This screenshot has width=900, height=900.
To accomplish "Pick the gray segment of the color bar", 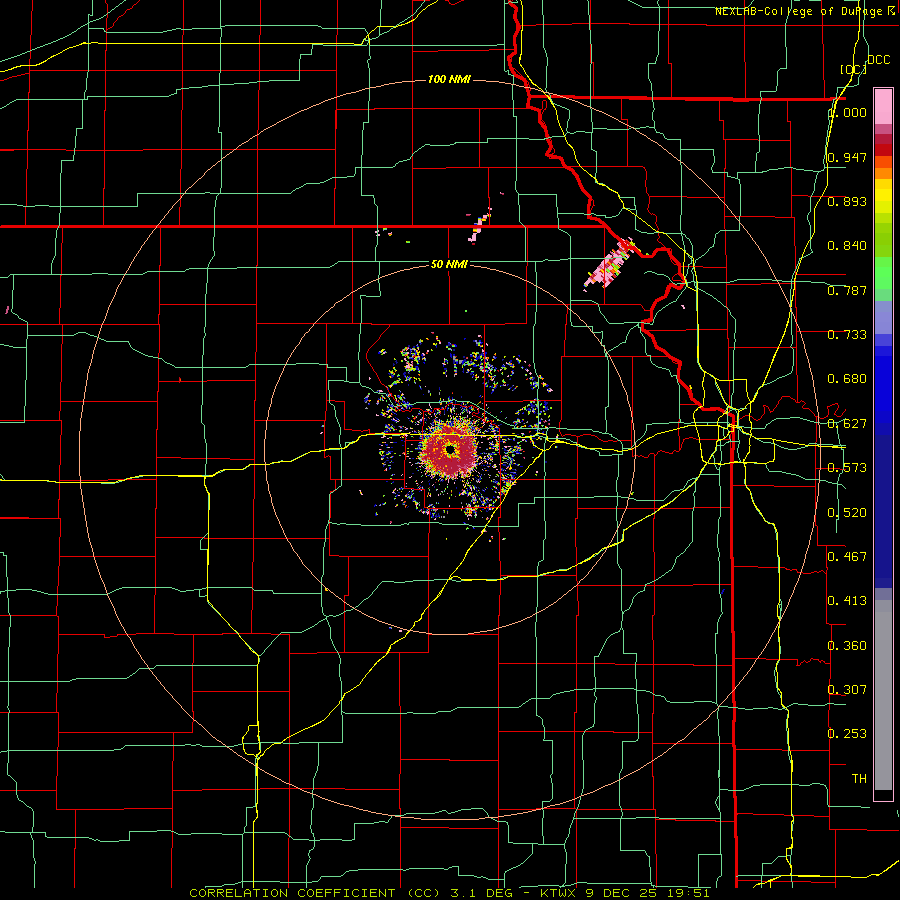I will (883, 695).
